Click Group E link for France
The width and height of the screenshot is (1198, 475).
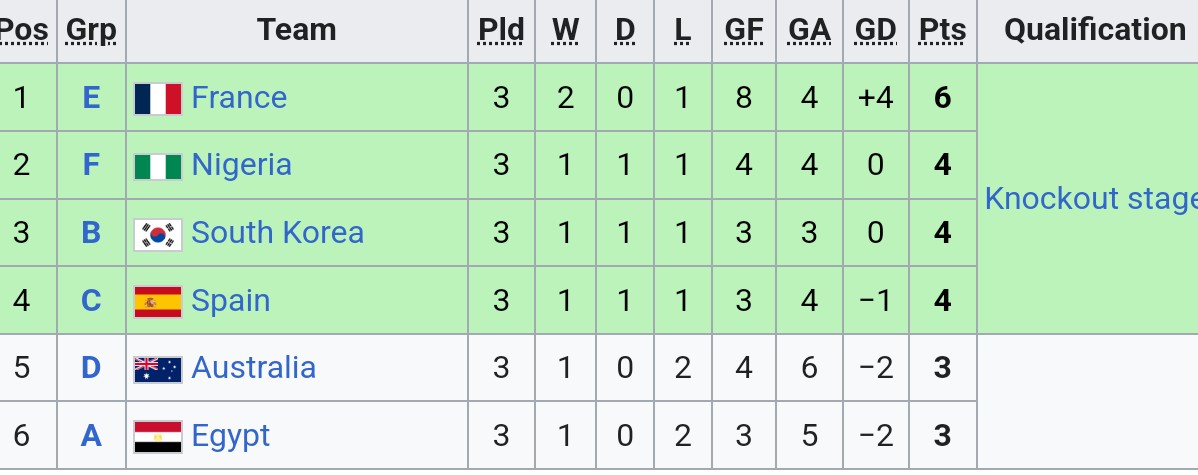coord(91,98)
